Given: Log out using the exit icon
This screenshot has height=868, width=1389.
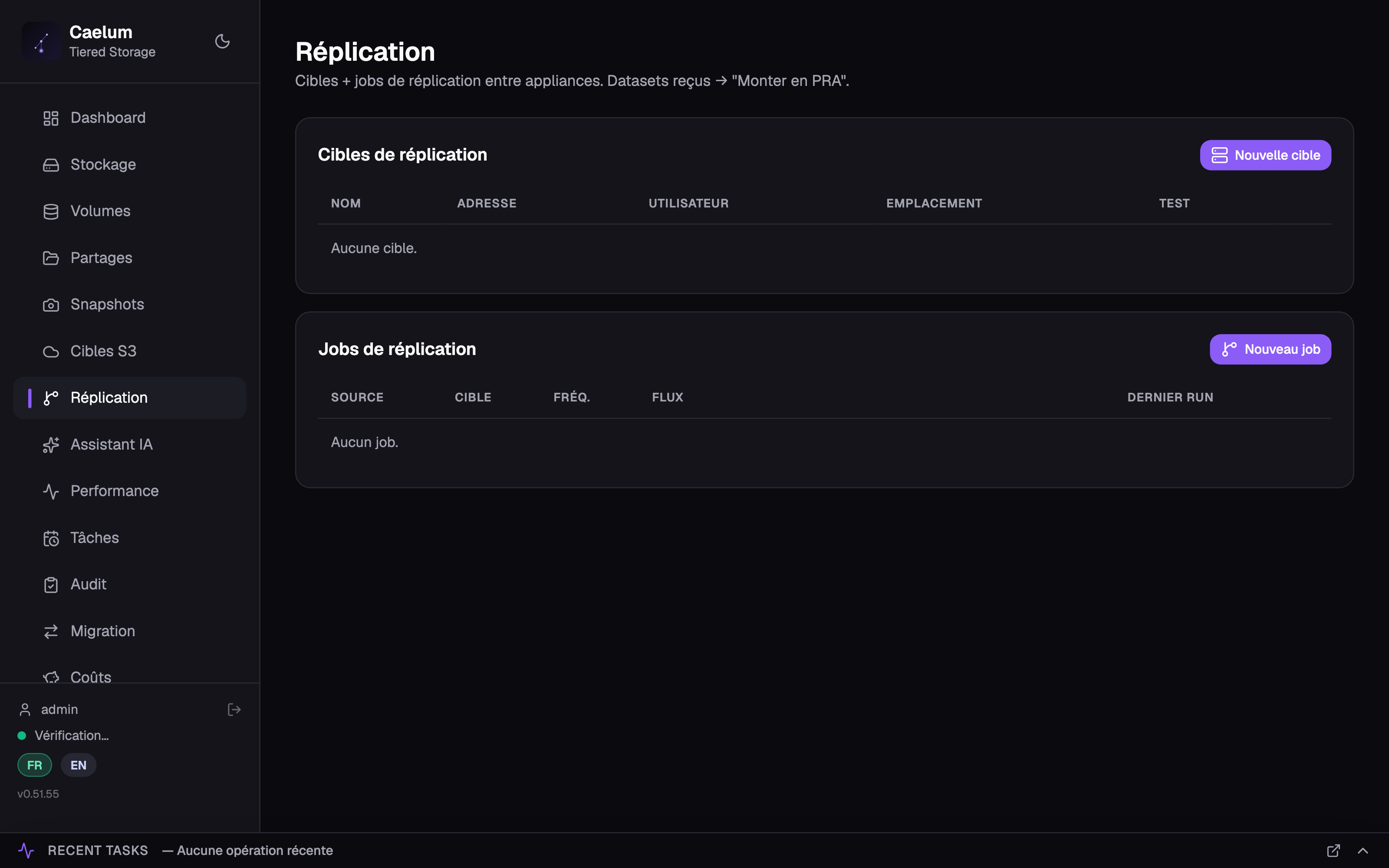Looking at the screenshot, I should (x=234, y=710).
